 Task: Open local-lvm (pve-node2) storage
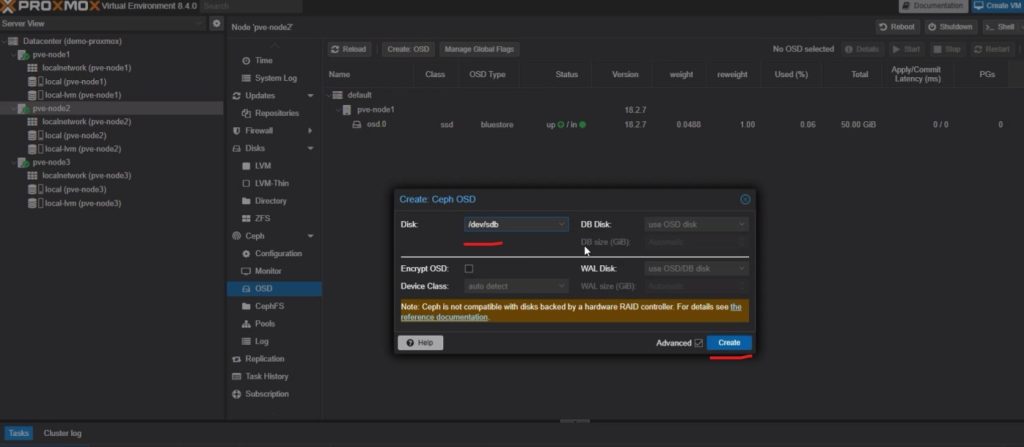pos(83,149)
